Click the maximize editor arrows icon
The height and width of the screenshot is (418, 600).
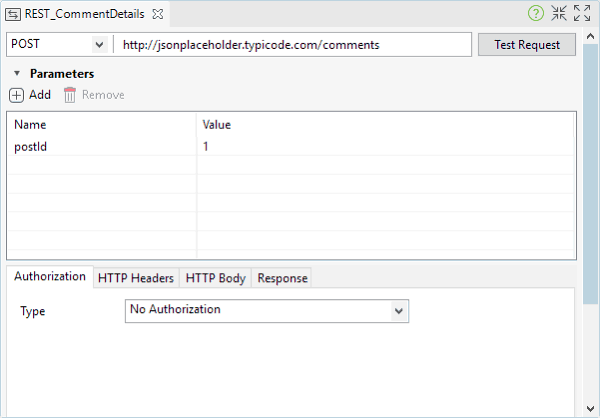click(x=582, y=13)
